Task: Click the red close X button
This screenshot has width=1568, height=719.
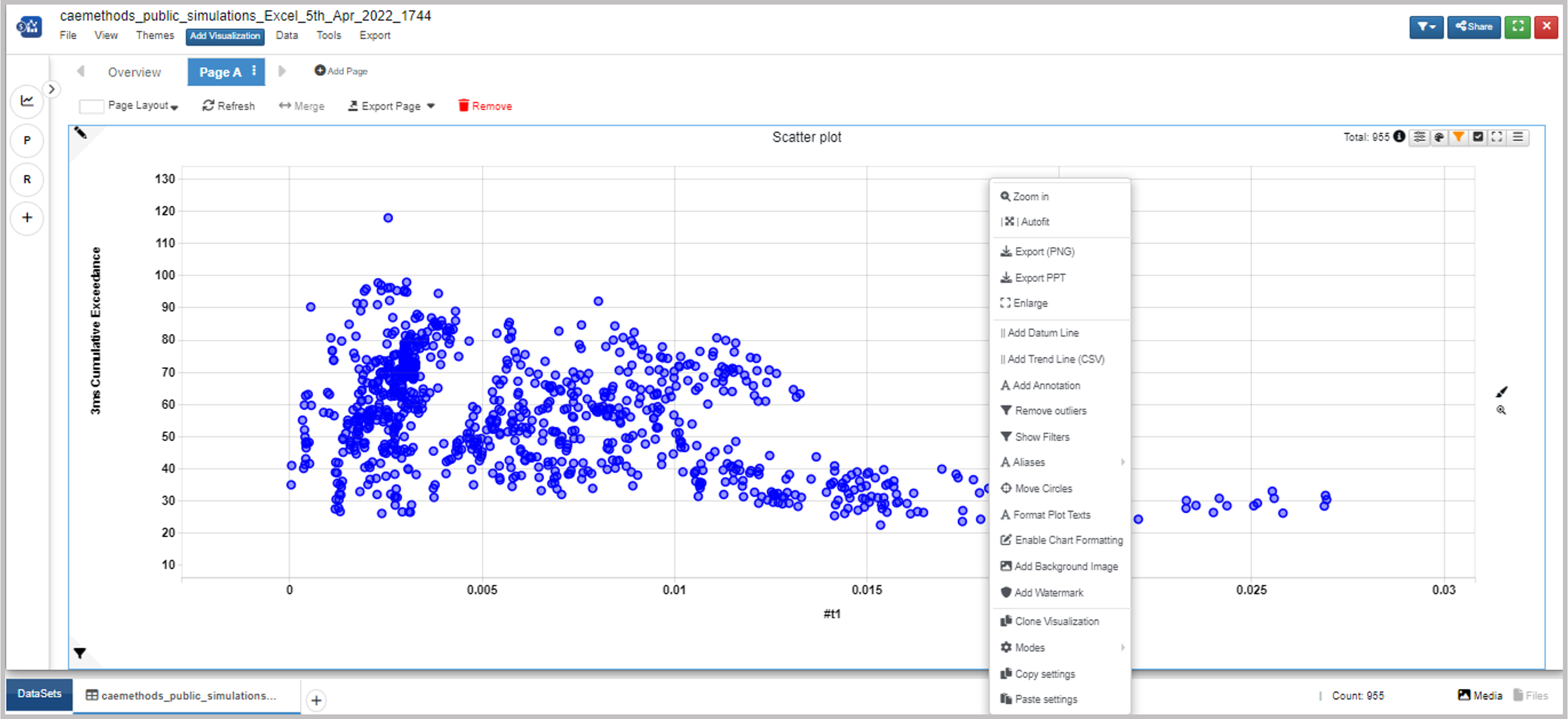Action: (1546, 27)
